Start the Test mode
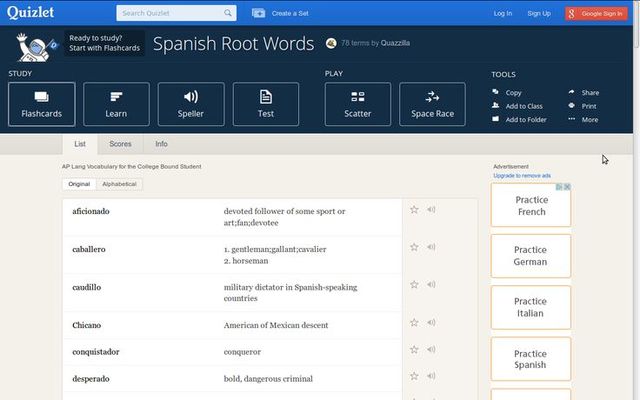 266,104
